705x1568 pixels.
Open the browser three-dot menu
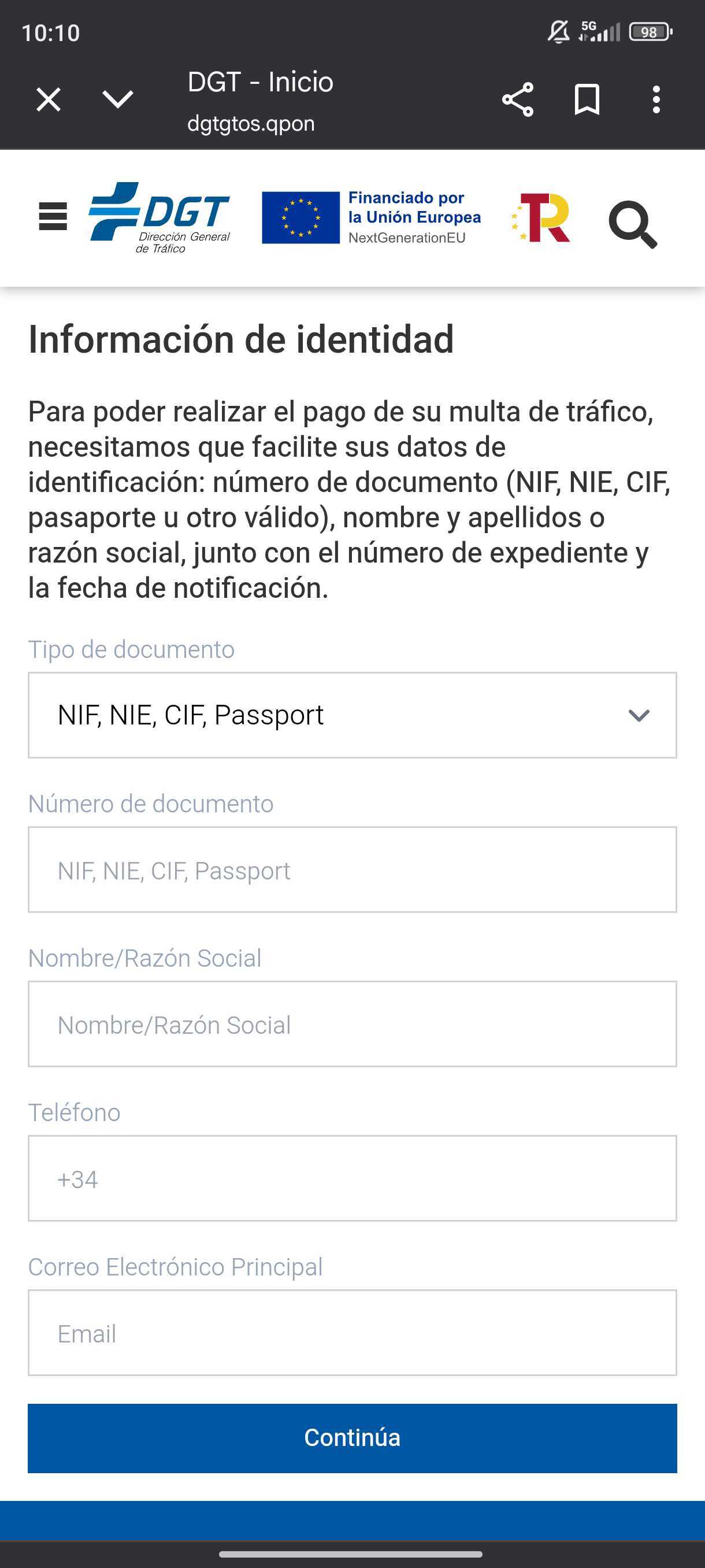[x=656, y=99]
